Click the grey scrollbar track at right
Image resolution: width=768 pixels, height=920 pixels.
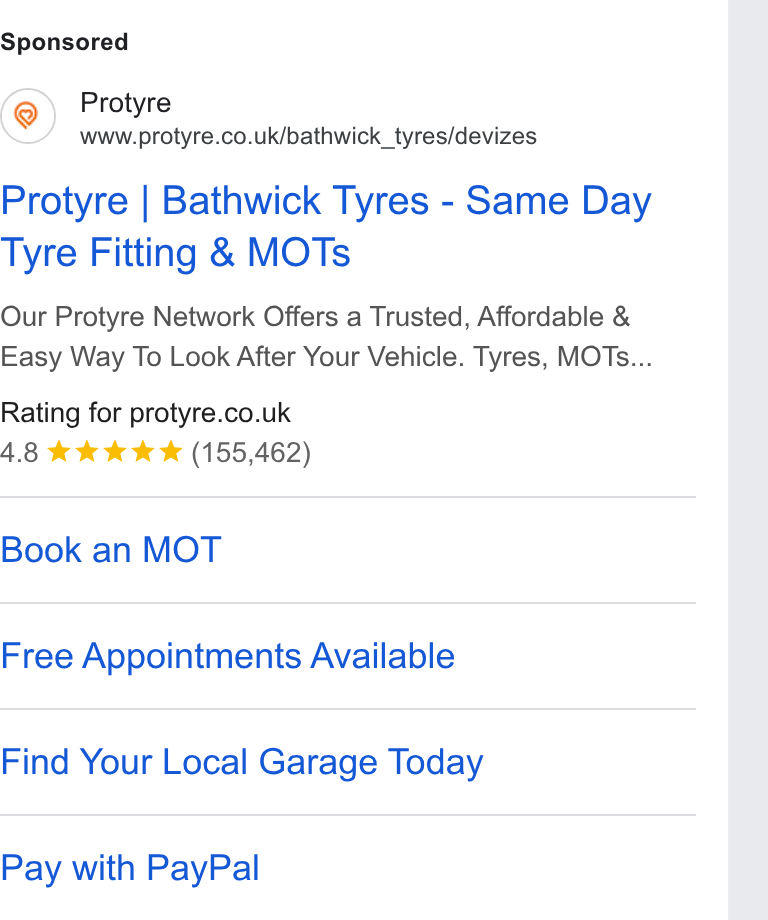point(748,460)
